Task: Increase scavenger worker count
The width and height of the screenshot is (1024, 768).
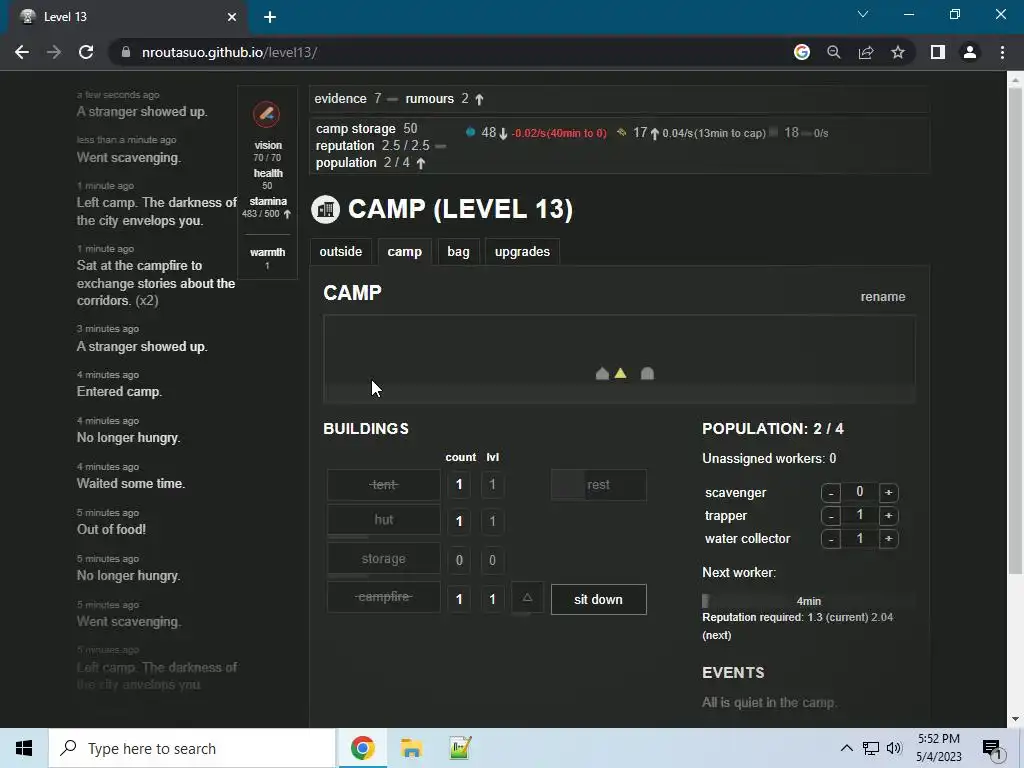Action: 888,492
